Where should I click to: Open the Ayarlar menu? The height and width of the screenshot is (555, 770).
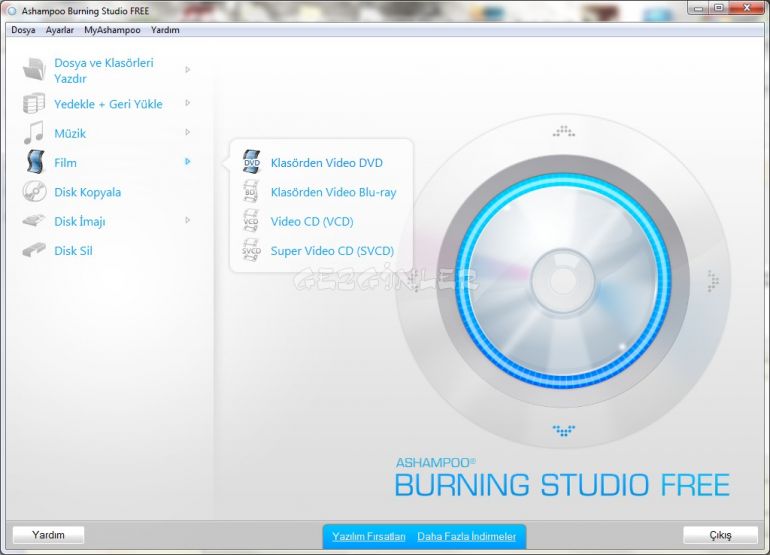tap(59, 30)
